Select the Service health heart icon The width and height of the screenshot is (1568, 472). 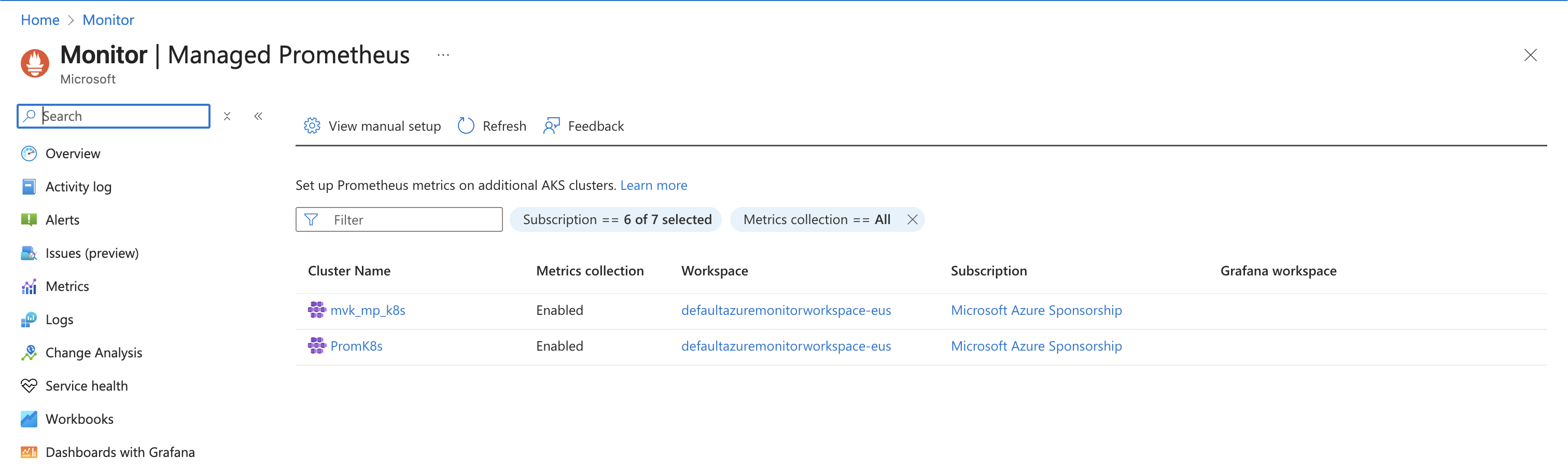tap(29, 386)
